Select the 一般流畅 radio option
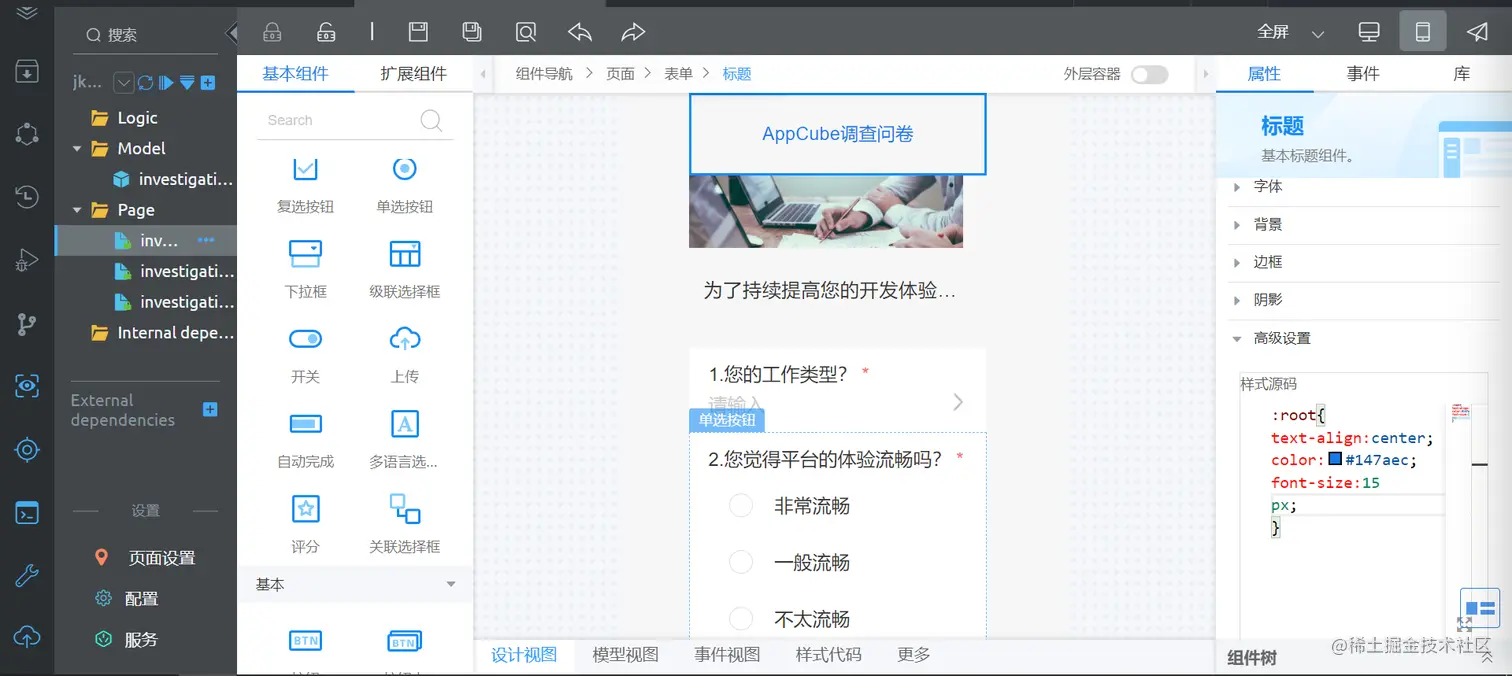The image size is (1512, 676). 741,563
